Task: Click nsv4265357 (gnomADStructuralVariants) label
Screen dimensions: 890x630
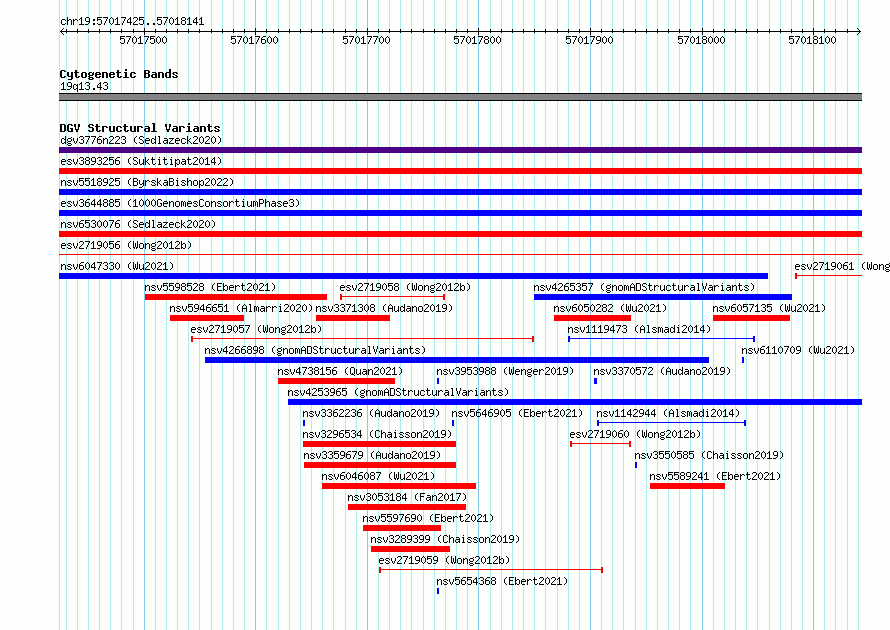Action: (x=644, y=287)
